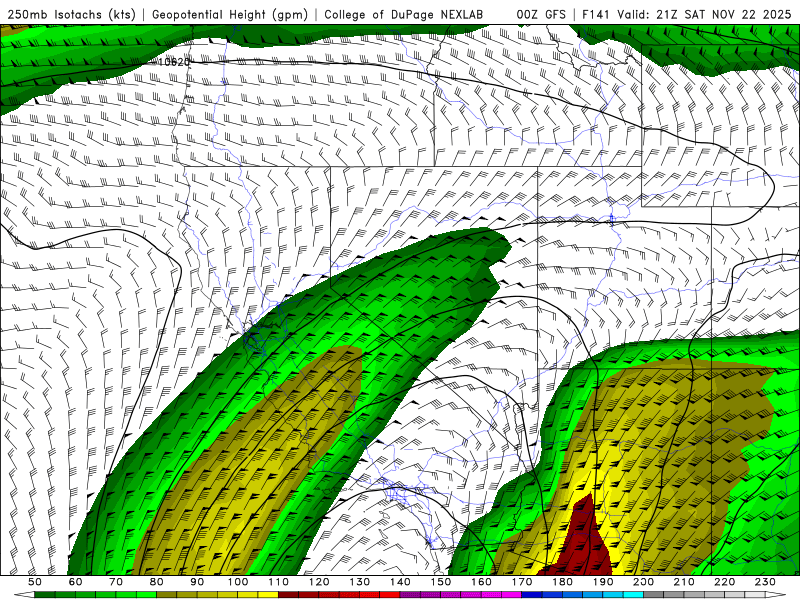Click the legend value 200
This screenshot has height=600, width=800.
pos(643,582)
